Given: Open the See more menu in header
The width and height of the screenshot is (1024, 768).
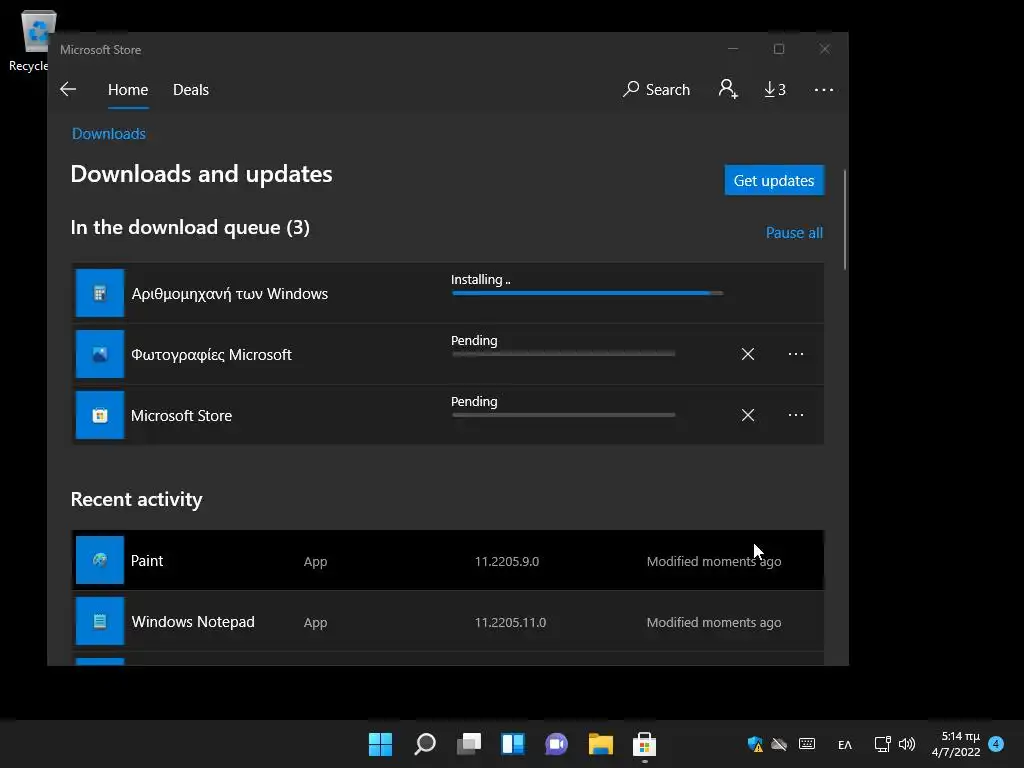Looking at the screenshot, I should pyautogui.click(x=824, y=89).
